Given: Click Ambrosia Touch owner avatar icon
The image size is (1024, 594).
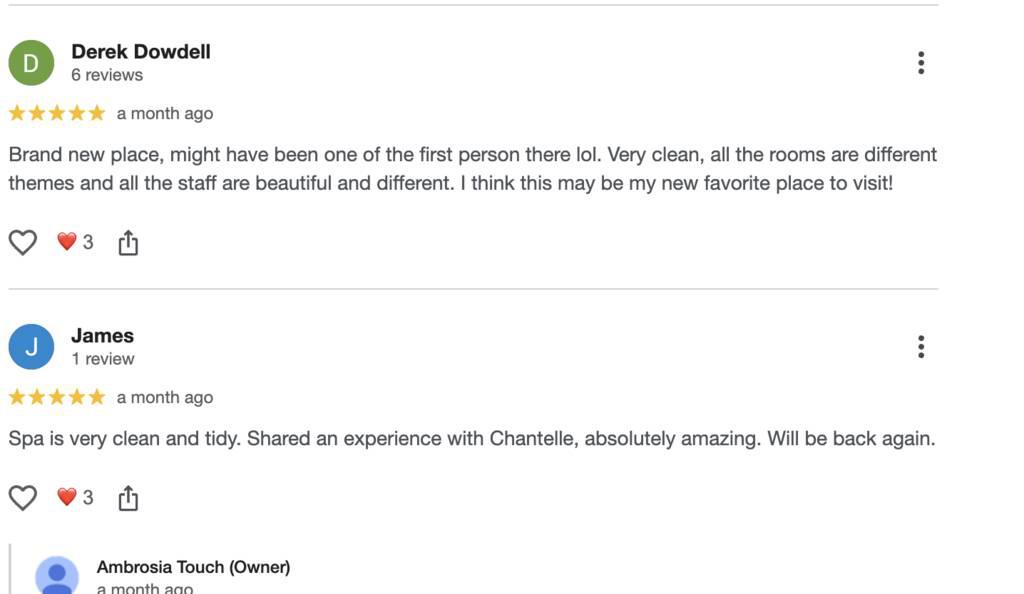Looking at the screenshot, I should (x=57, y=576).
